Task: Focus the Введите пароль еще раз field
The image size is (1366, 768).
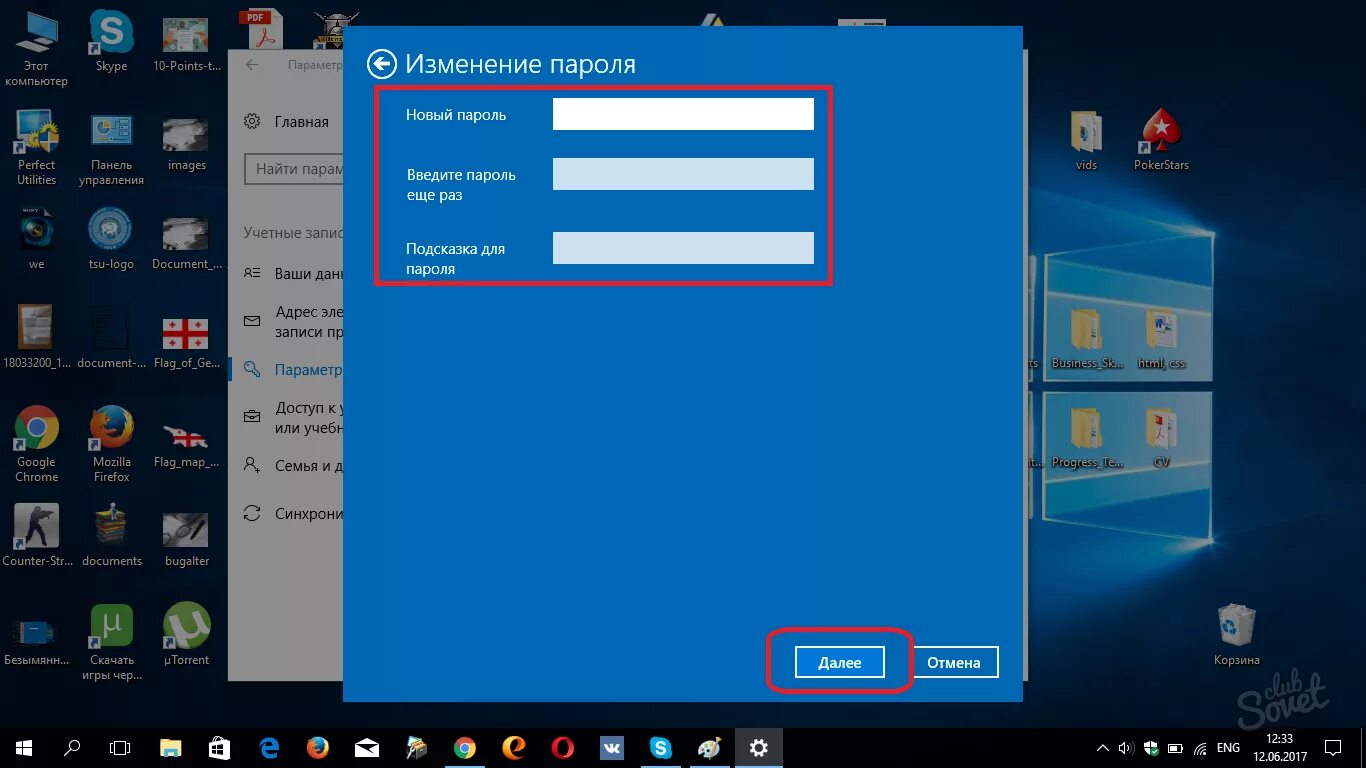Action: click(683, 174)
